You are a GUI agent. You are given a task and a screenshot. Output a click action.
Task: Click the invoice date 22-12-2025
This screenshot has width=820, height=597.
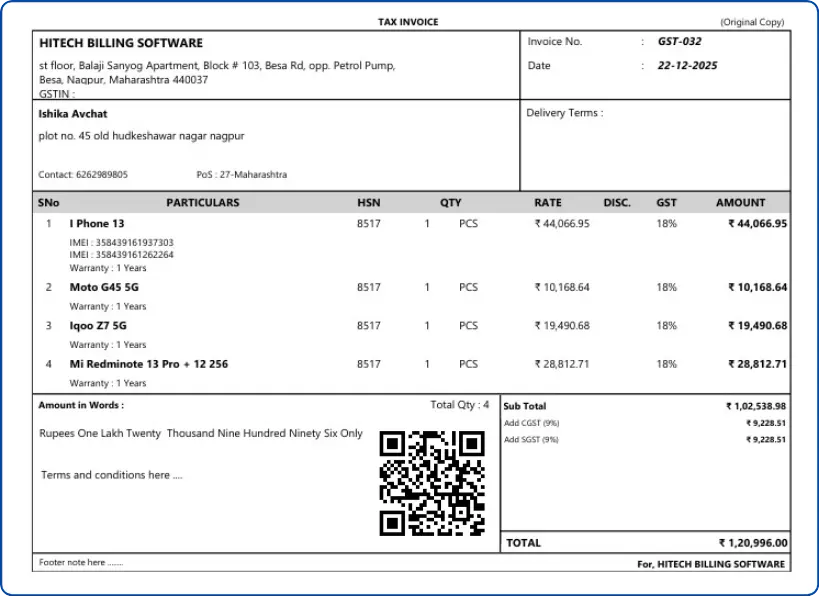[687, 66]
